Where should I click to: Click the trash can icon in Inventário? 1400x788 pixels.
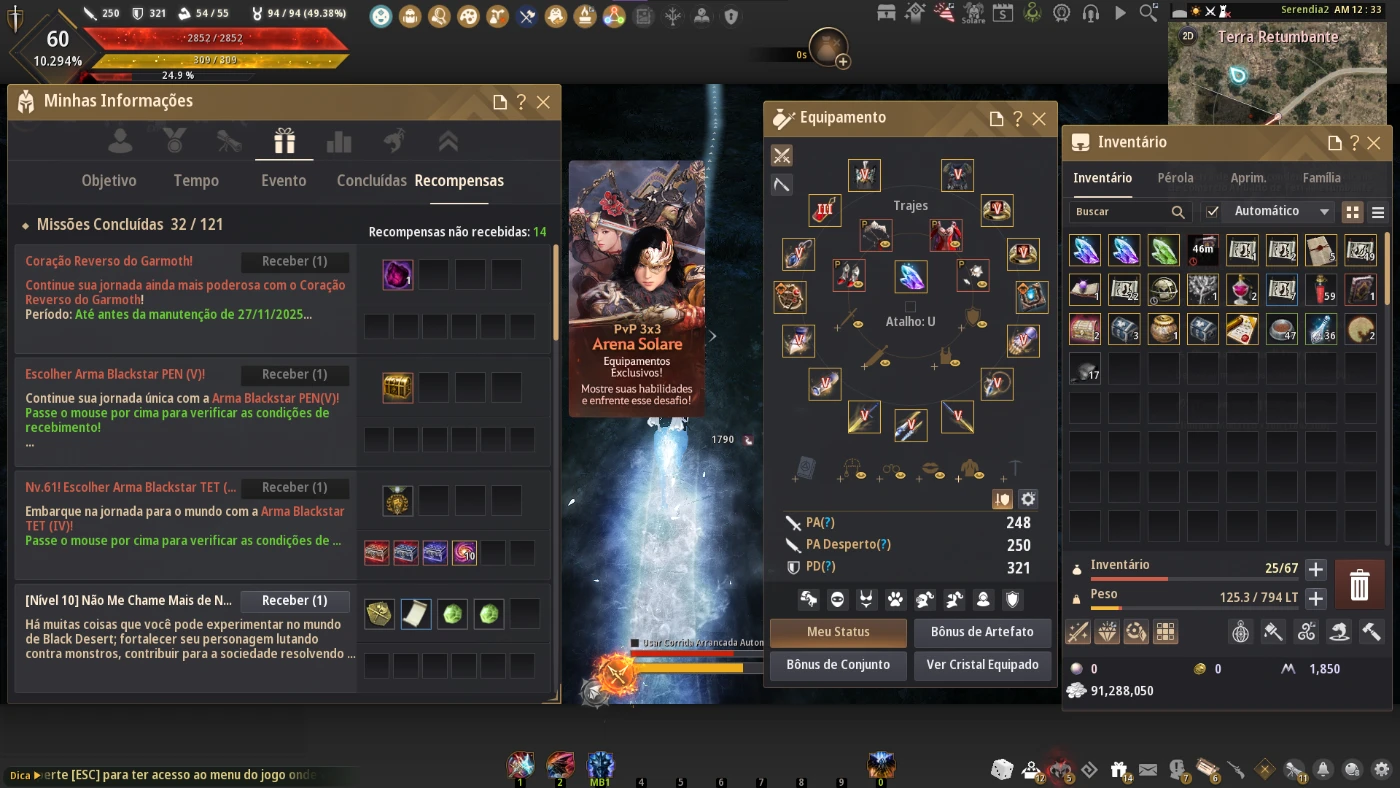[x=1359, y=585]
